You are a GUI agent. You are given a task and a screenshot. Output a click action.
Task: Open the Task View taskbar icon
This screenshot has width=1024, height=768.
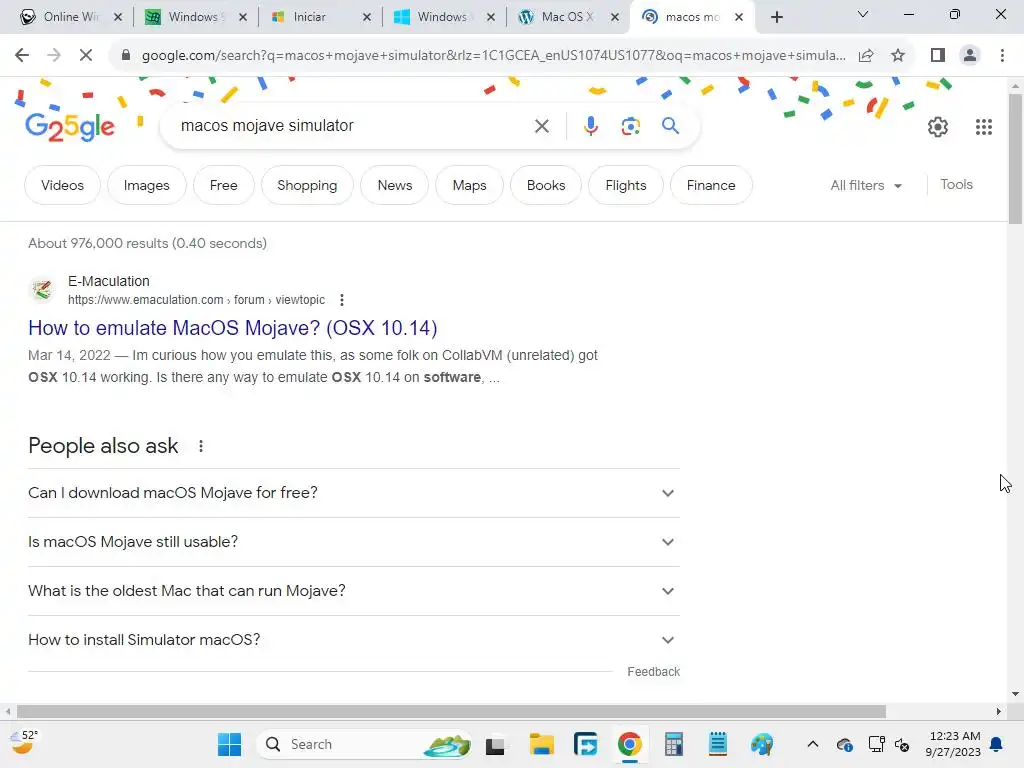click(x=495, y=744)
